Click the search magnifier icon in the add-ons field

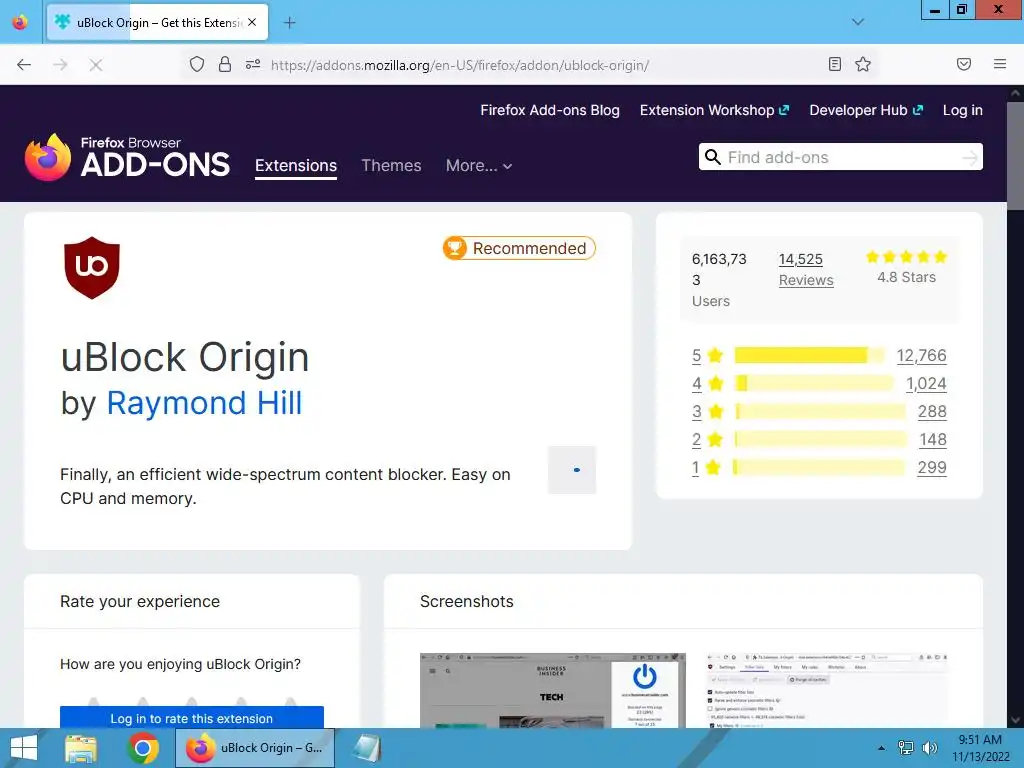tap(713, 157)
